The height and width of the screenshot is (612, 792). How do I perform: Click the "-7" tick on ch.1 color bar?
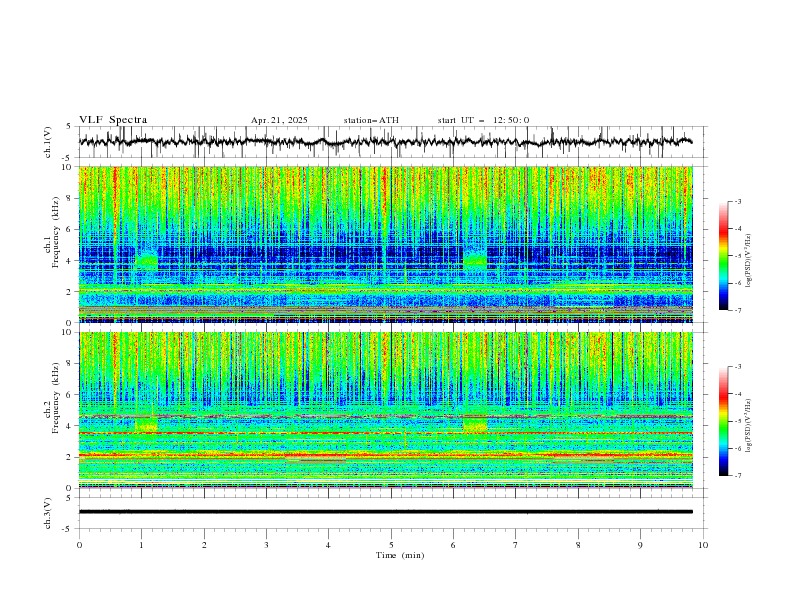(738, 310)
